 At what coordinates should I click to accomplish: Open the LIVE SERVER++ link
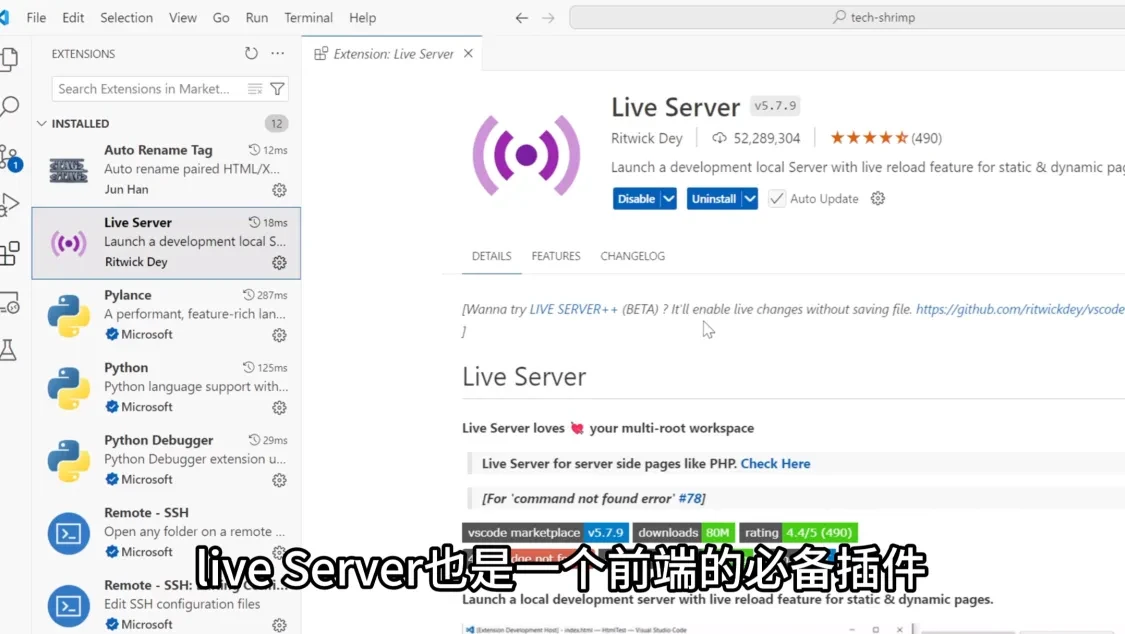coord(573,309)
